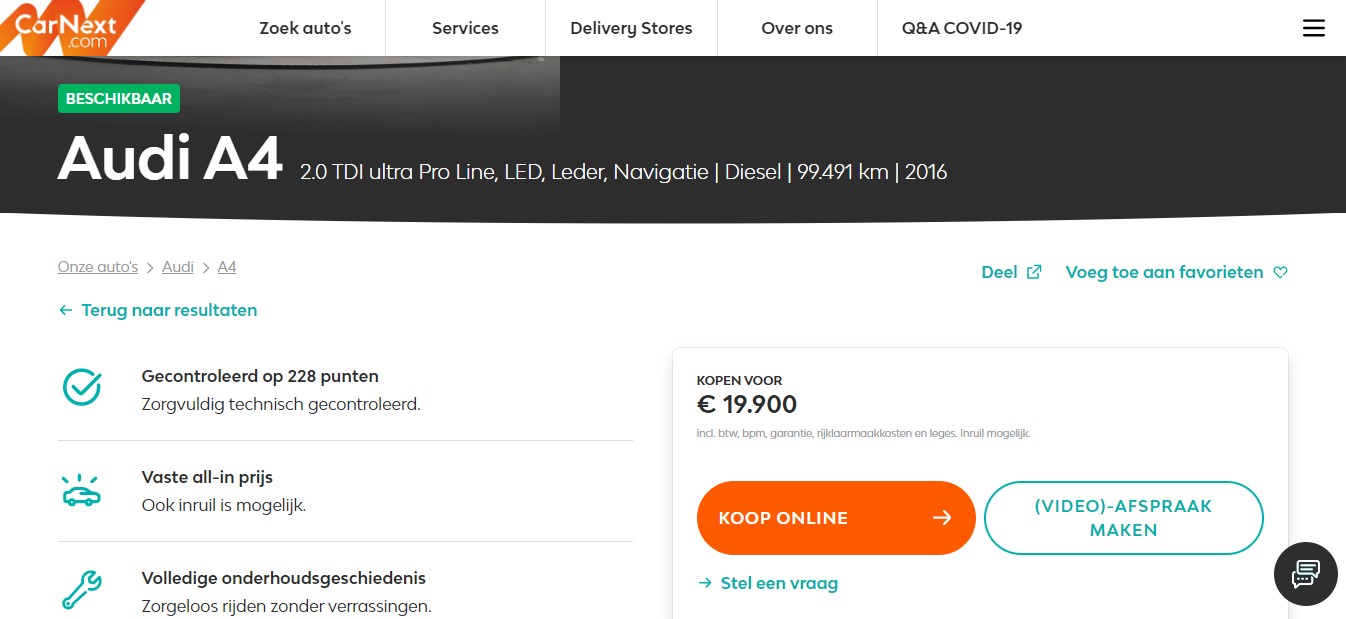Go to Delivery Stores page
Image resolution: width=1346 pixels, height=619 pixels.
pyautogui.click(x=631, y=28)
